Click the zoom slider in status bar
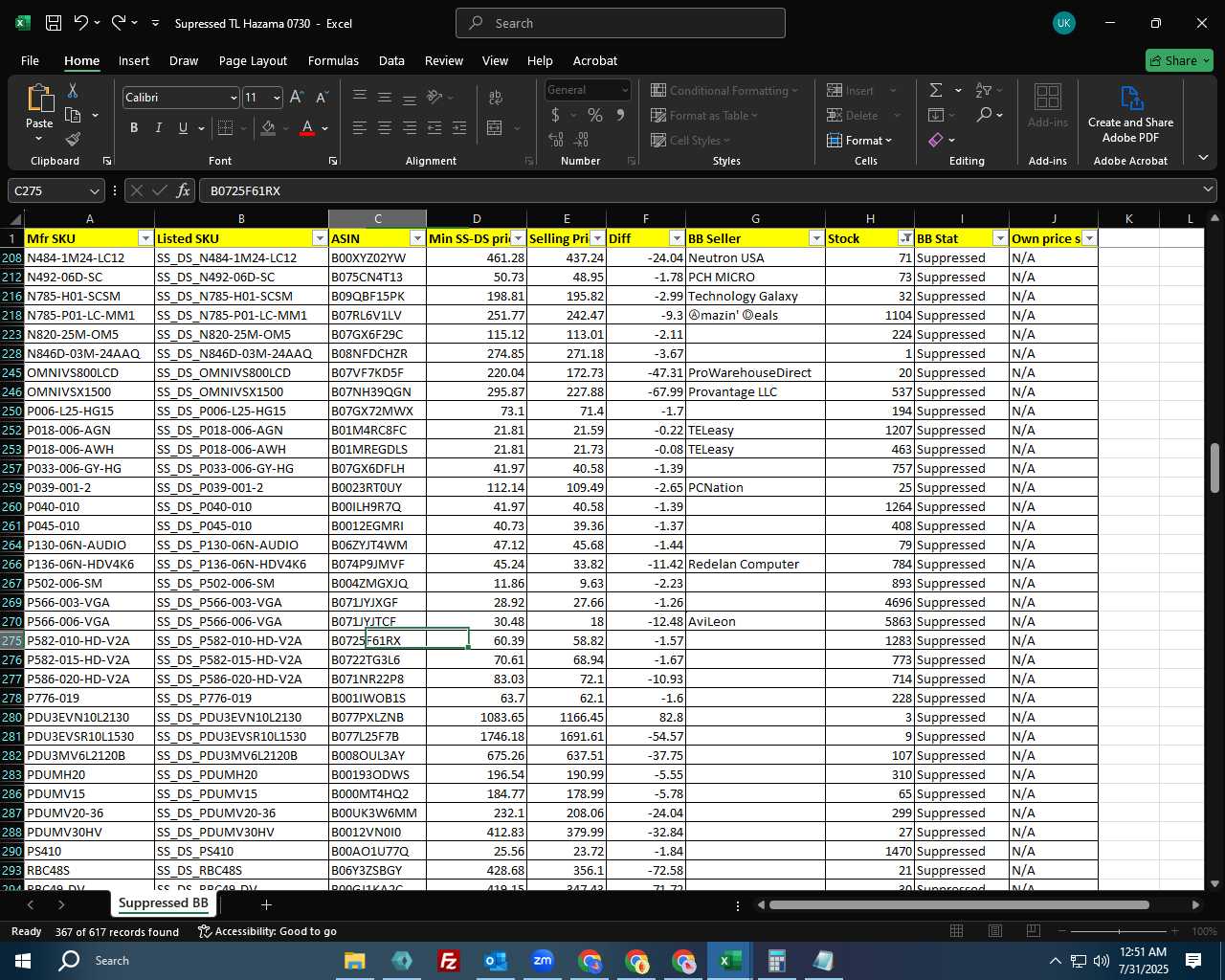Screen dimensions: 1225x980 tap(1120, 931)
